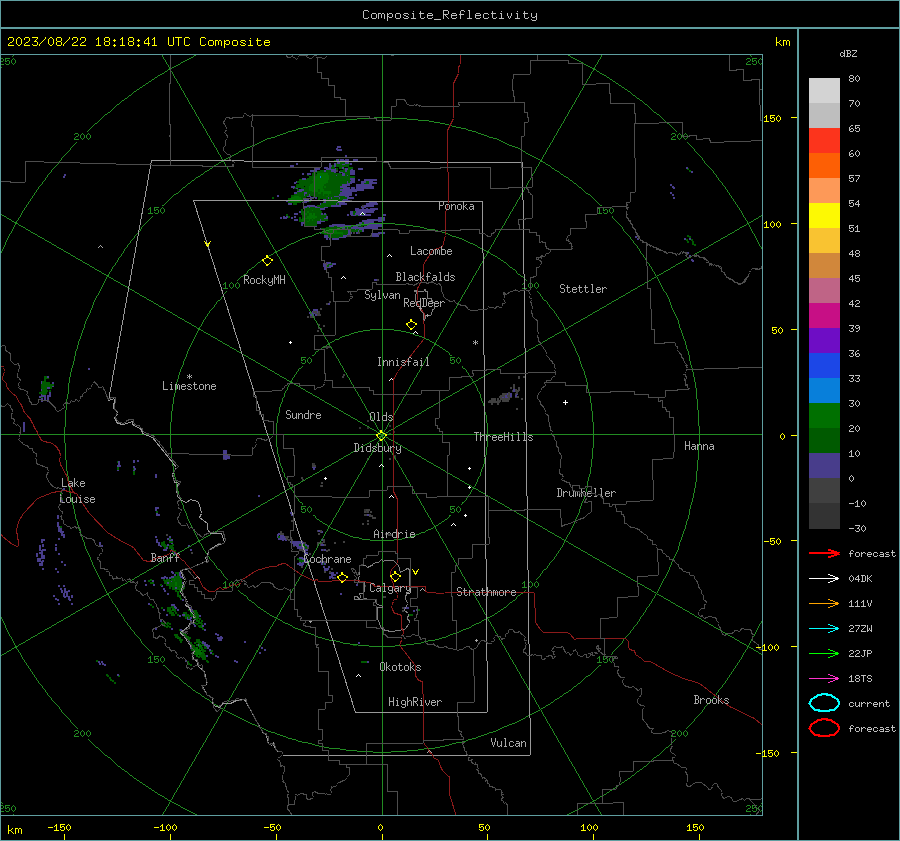Click the current legend label
This screenshot has width=900, height=841.
(869, 704)
